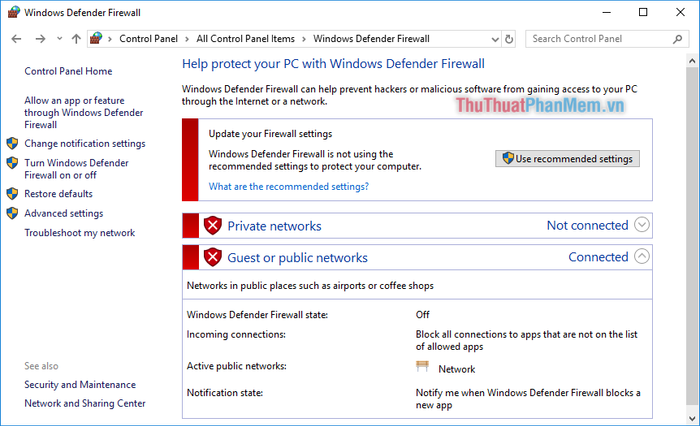Click Use recommended settings button
The image size is (700, 426).
tap(567, 159)
